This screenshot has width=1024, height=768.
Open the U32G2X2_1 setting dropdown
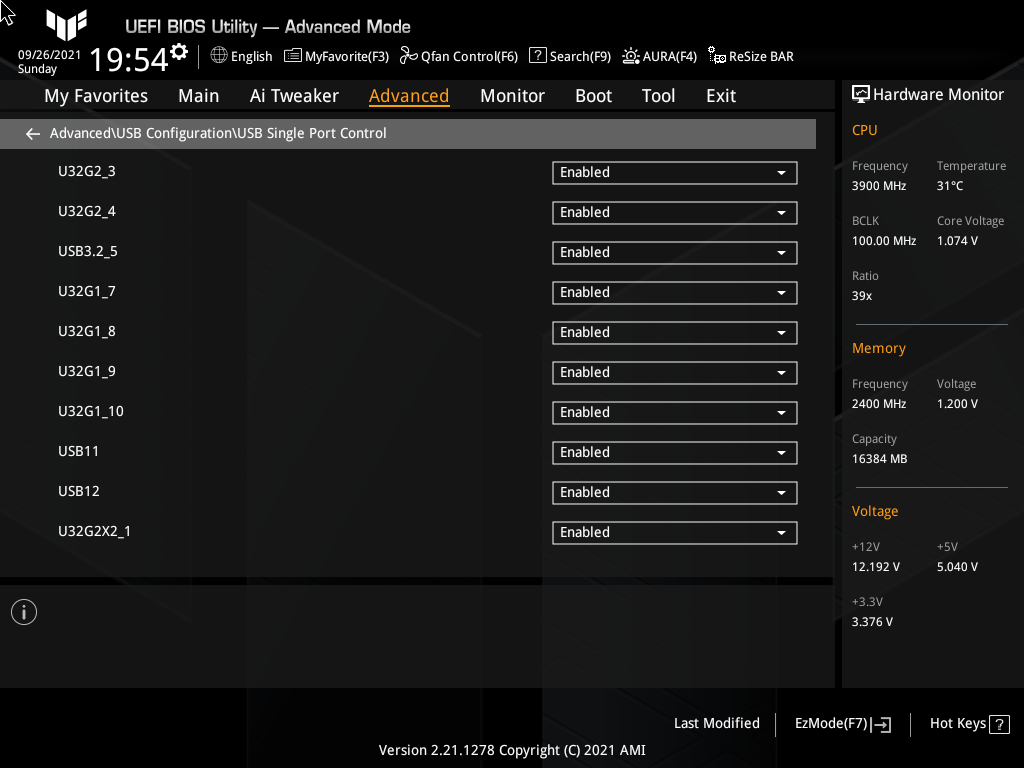pyautogui.click(x=674, y=532)
